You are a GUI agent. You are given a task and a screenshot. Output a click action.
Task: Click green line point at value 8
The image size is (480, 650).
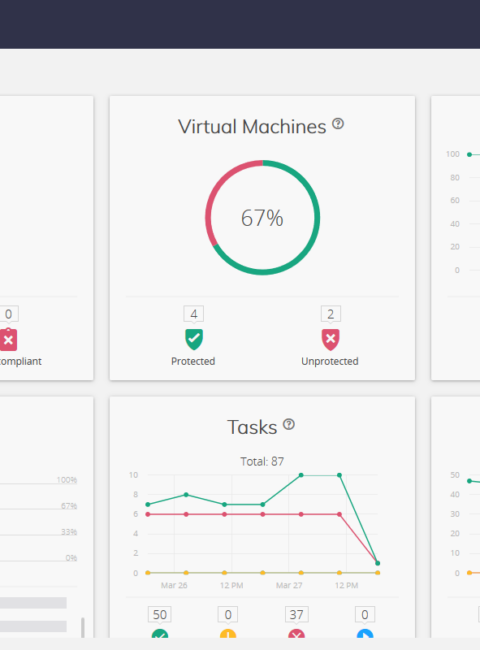pyautogui.click(x=186, y=495)
